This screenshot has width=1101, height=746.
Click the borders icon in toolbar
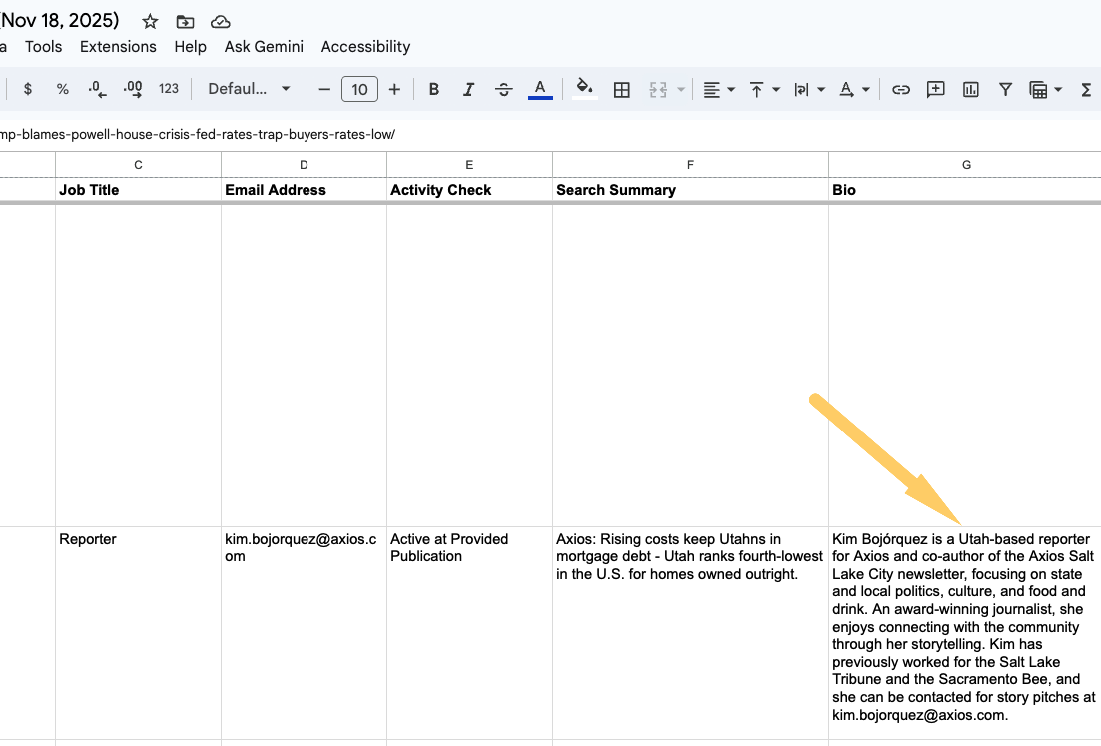621,90
